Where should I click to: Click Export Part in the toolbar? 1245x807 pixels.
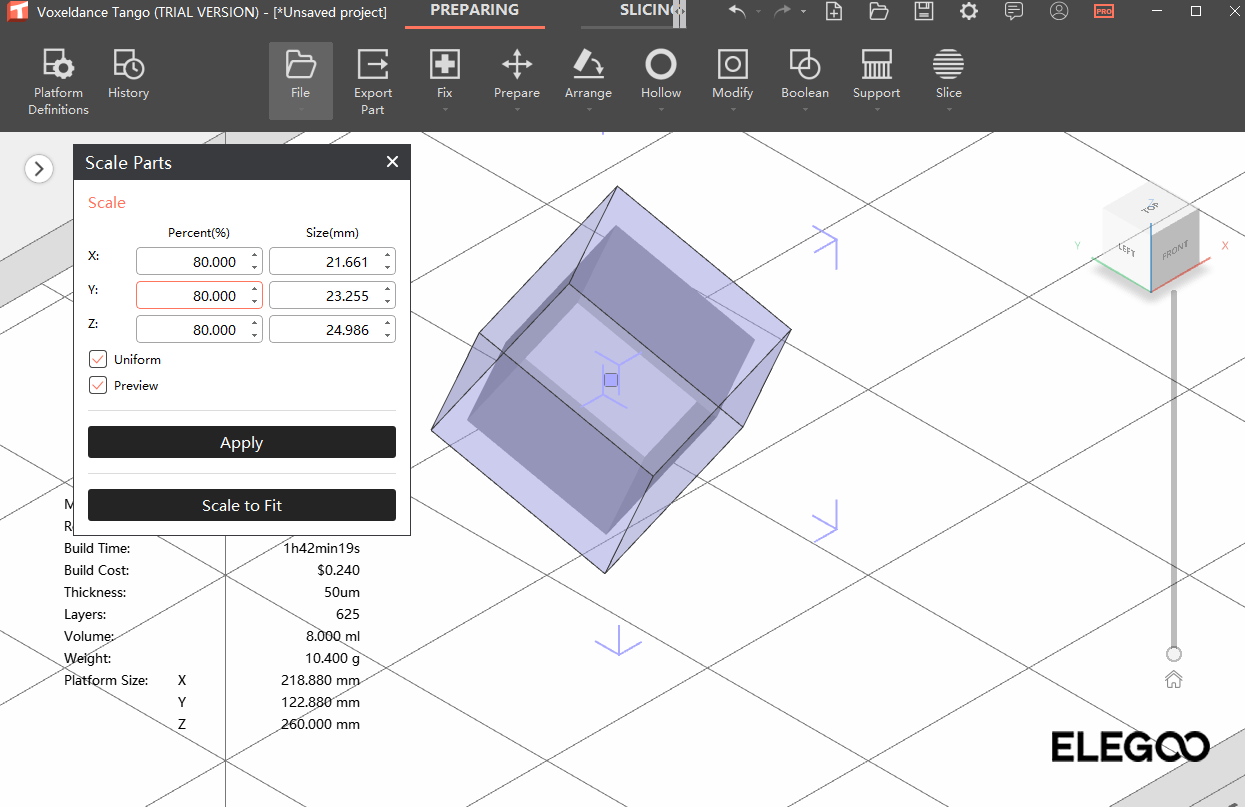pos(373,82)
